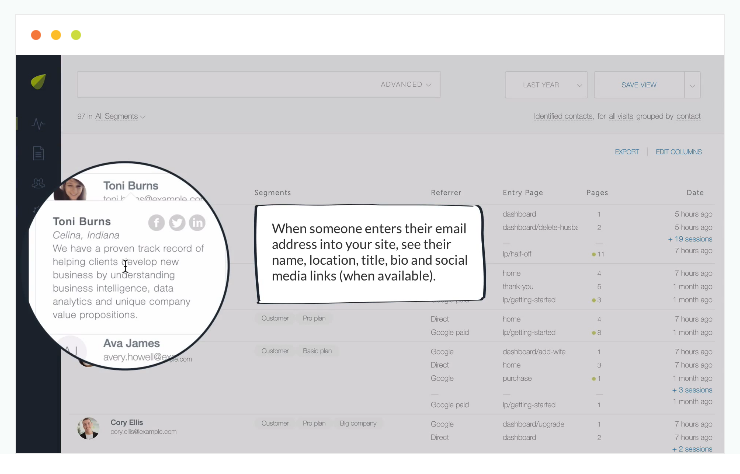740x474 pixels.
Task: Open Toni Burns' Twitter profile icon
Action: [x=177, y=222]
